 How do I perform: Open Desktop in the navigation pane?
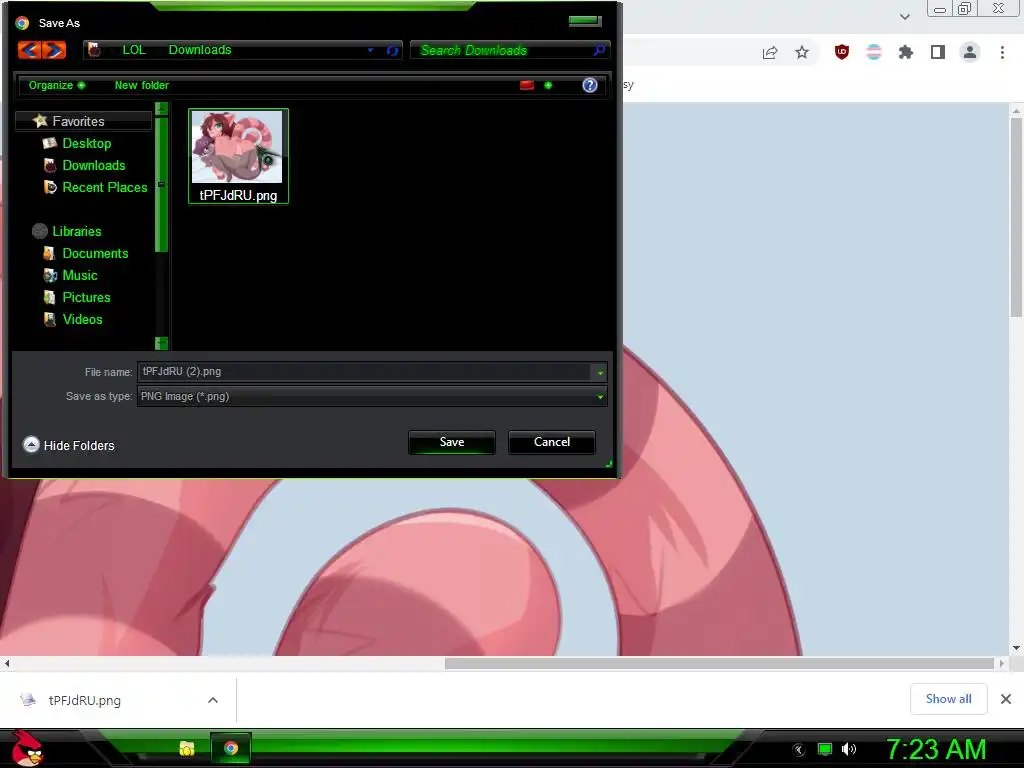pos(87,143)
